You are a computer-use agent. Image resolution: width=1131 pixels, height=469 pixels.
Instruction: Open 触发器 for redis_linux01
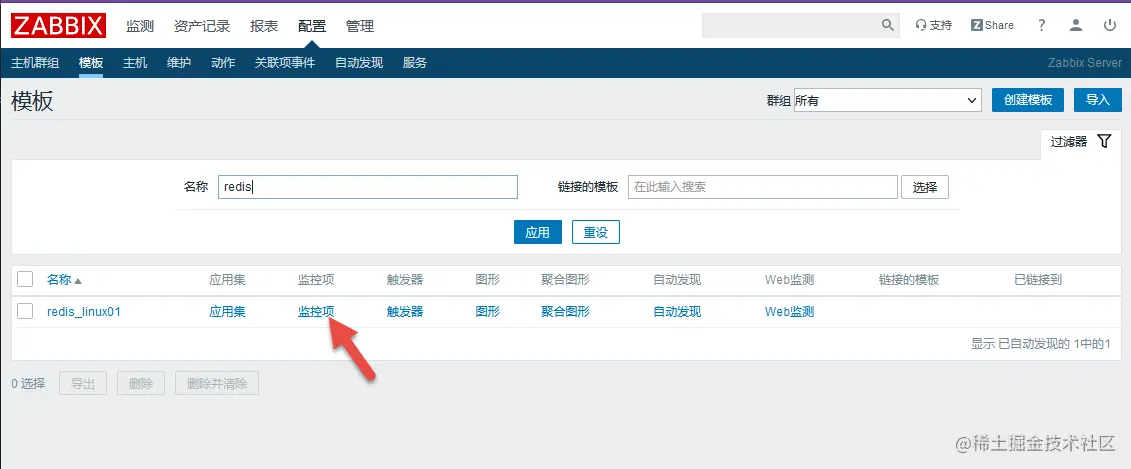pos(405,312)
